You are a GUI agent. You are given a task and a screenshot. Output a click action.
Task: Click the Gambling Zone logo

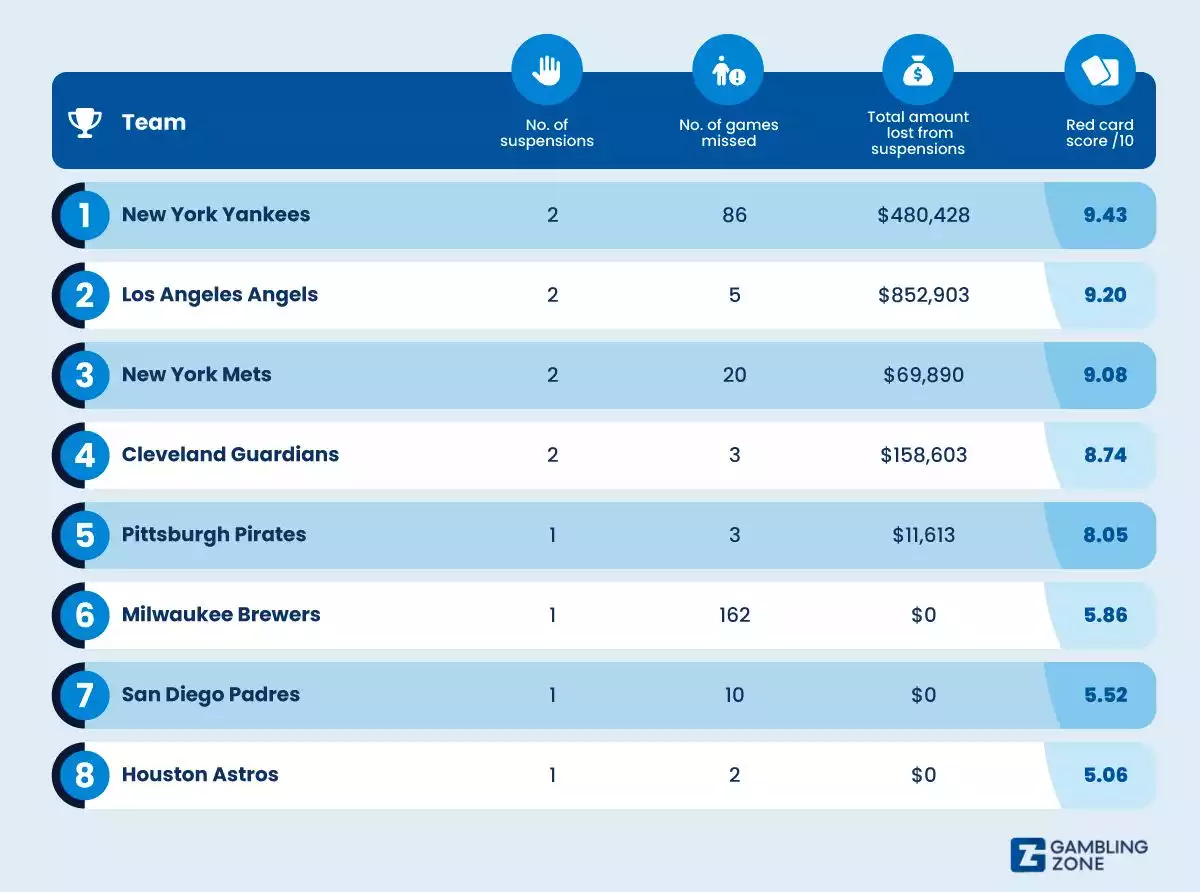pyautogui.click(x=1079, y=855)
